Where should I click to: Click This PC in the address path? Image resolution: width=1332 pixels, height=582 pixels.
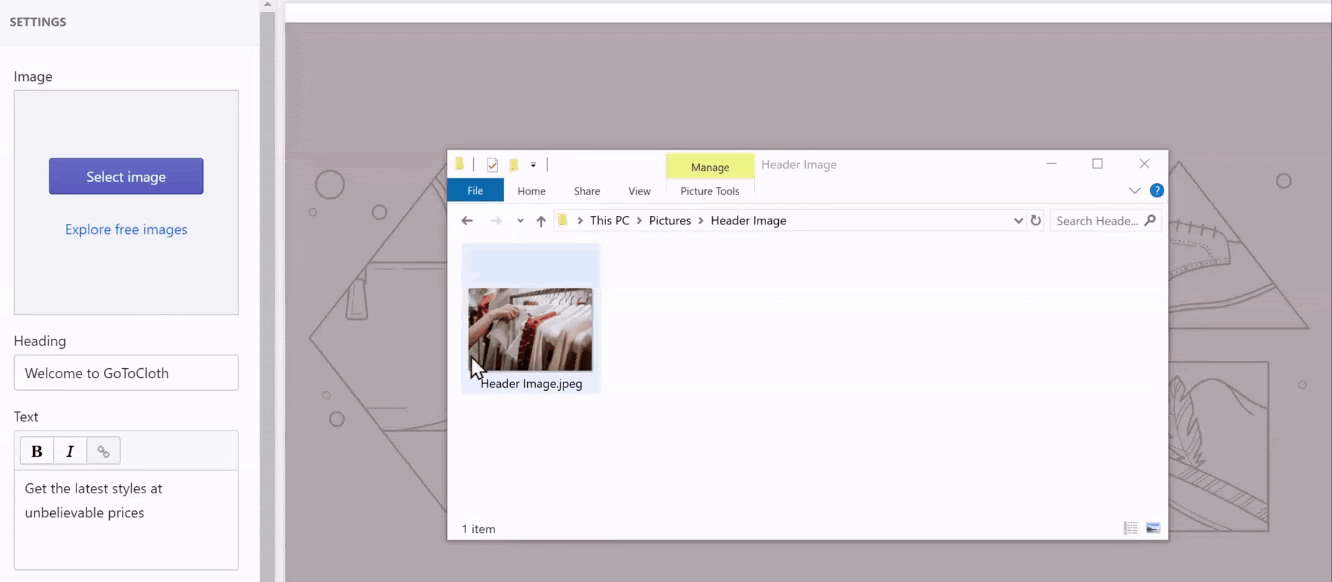click(609, 221)
